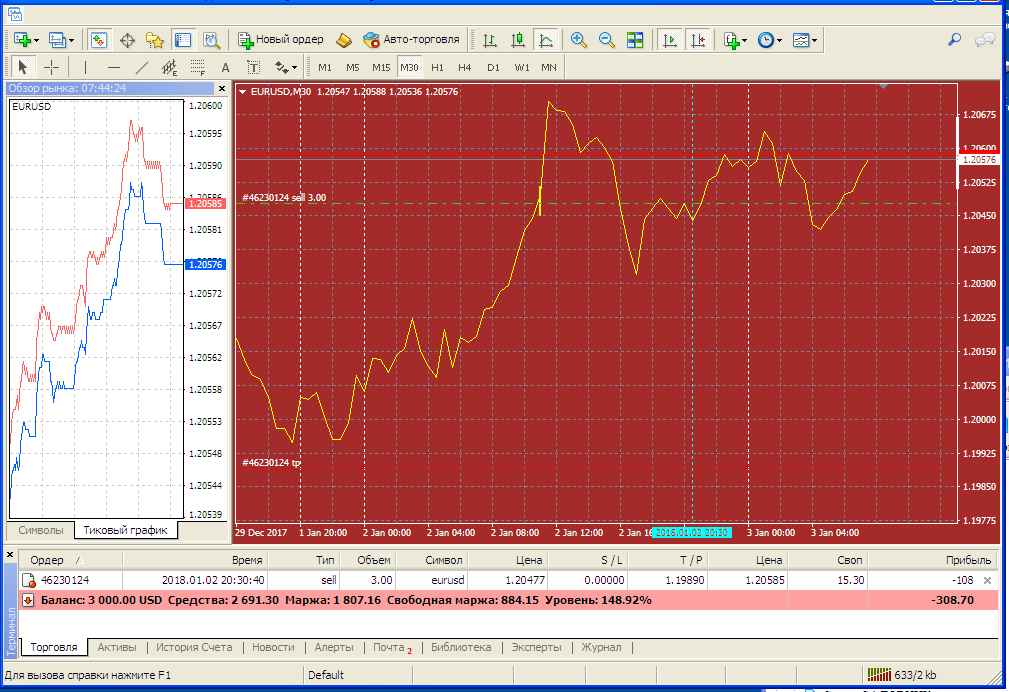Switch to M5 timeframe
This screenshot has height=692, width=1009.
(353, 67)
